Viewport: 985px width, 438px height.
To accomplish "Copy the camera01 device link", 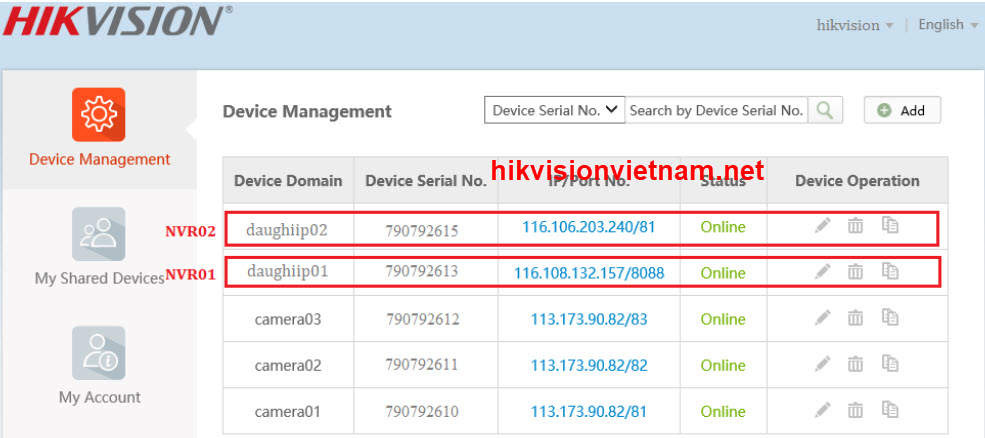I will point(890,410).
